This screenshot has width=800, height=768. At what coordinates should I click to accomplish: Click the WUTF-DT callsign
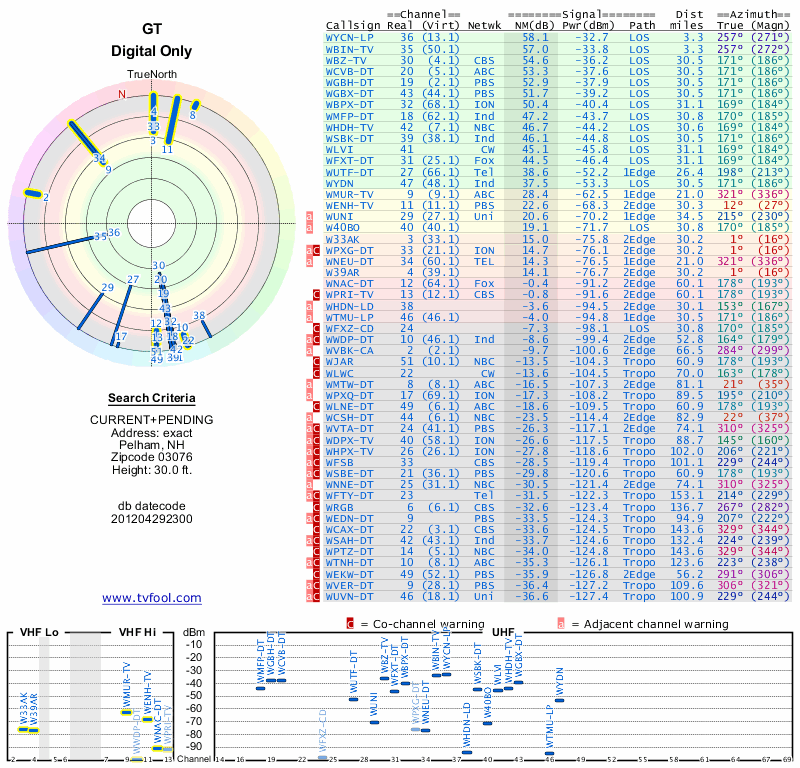pos(349,172)
